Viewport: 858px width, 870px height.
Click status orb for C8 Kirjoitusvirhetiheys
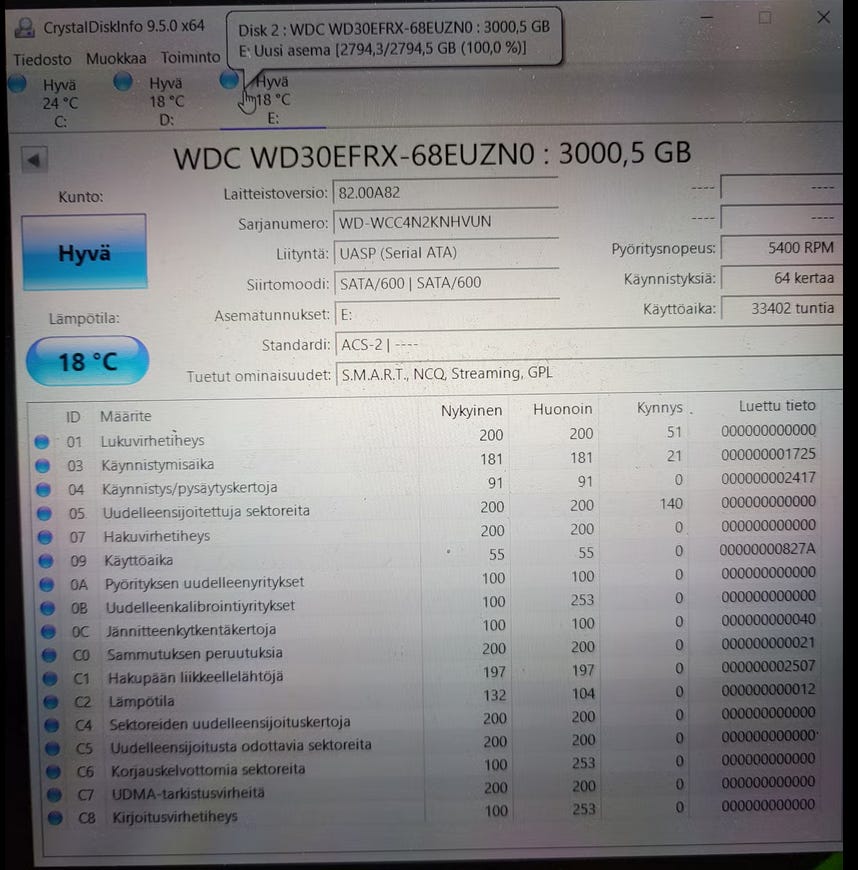55,818
